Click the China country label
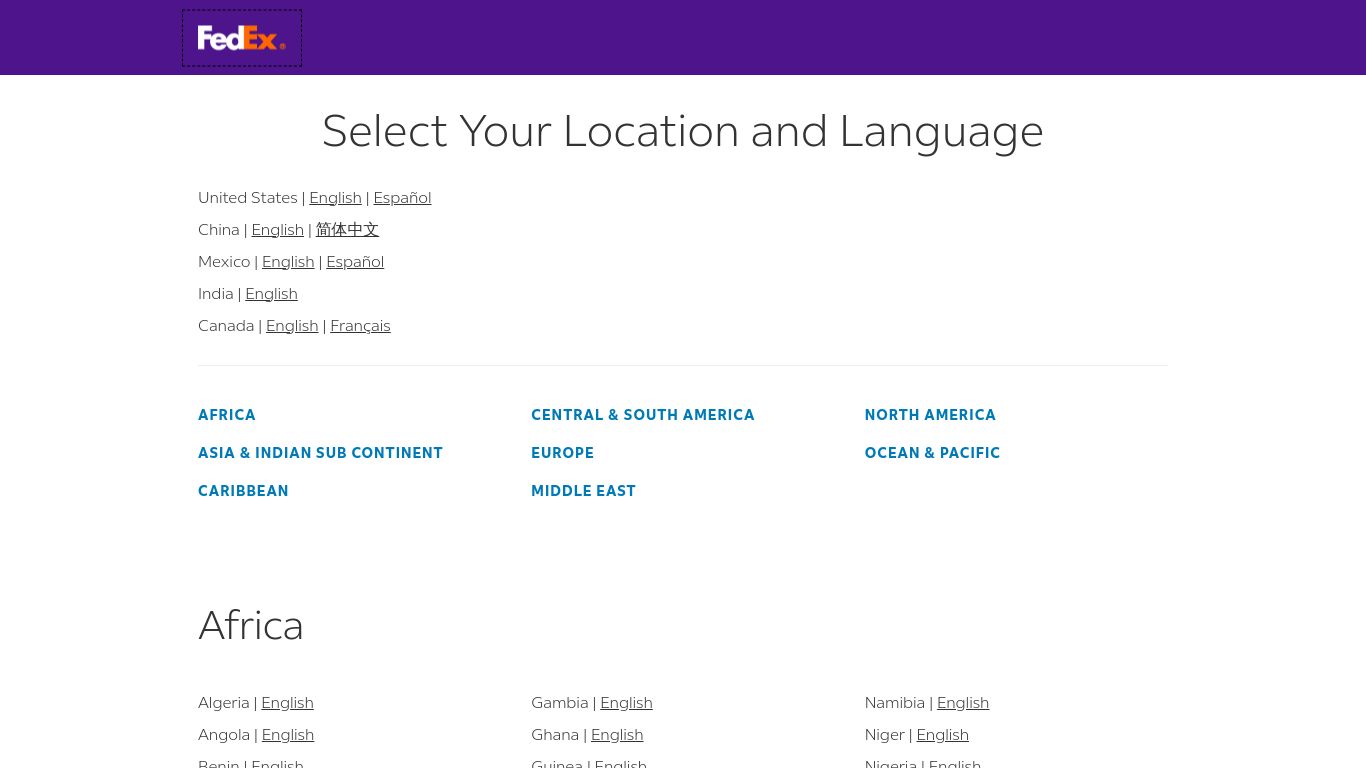1366x768 pixels. pos(219,230)
